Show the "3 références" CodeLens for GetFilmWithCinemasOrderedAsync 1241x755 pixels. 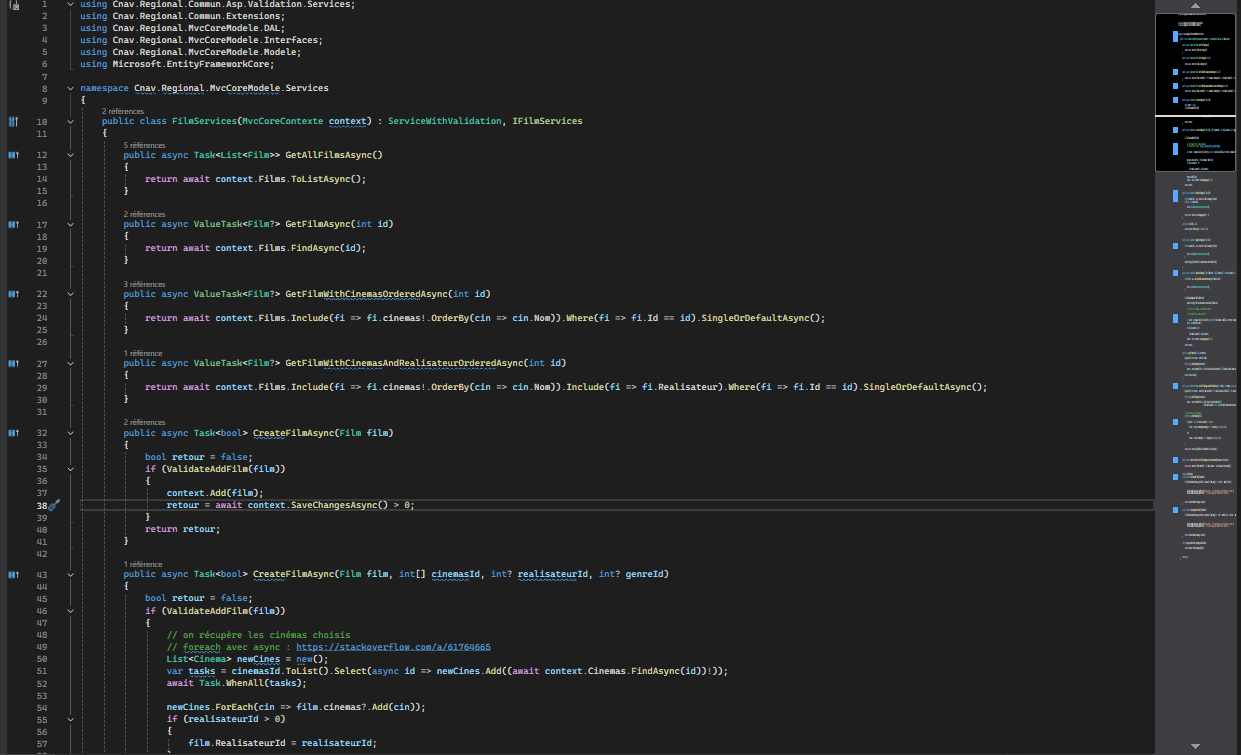pos(144,284)
